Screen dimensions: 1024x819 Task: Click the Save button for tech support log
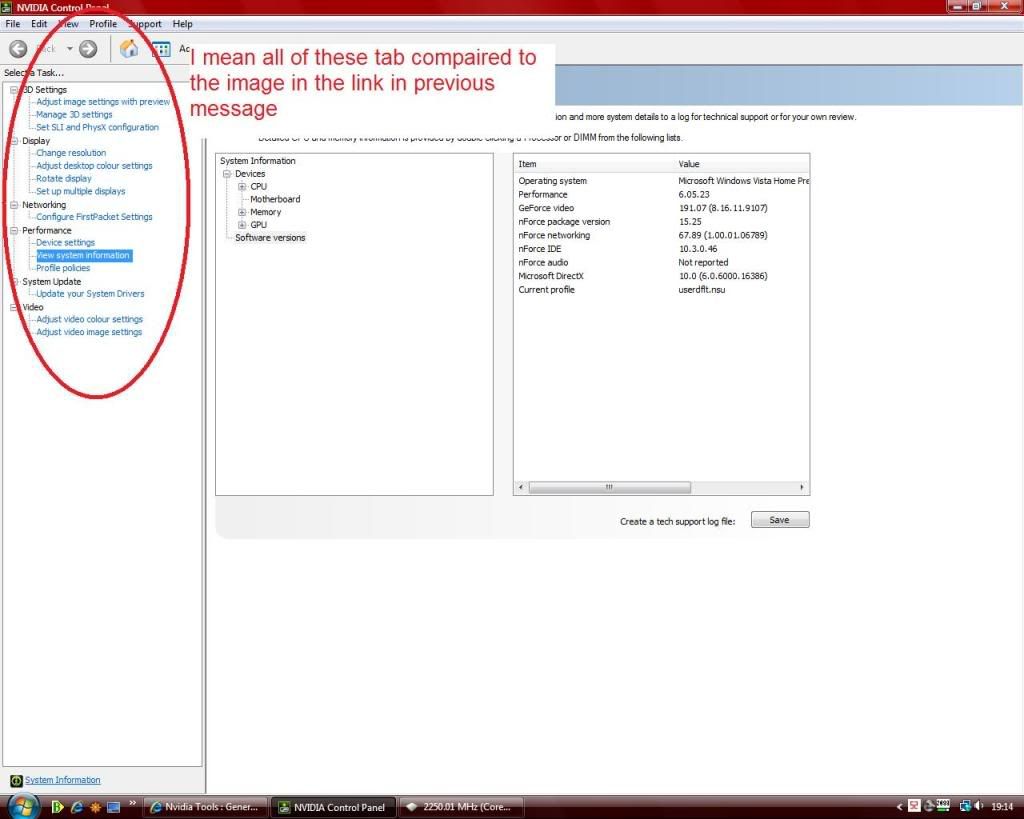[x=779, y=520]
